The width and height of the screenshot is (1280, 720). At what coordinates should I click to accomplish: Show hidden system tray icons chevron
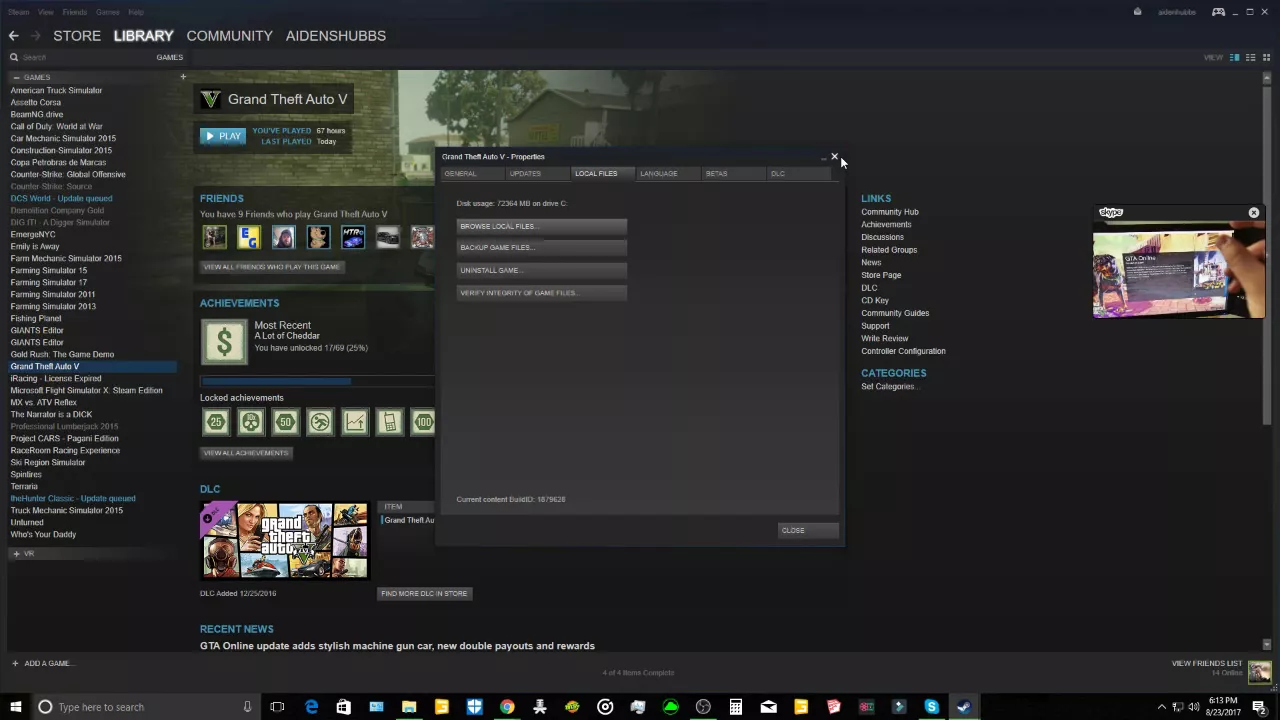point(1161,707)
